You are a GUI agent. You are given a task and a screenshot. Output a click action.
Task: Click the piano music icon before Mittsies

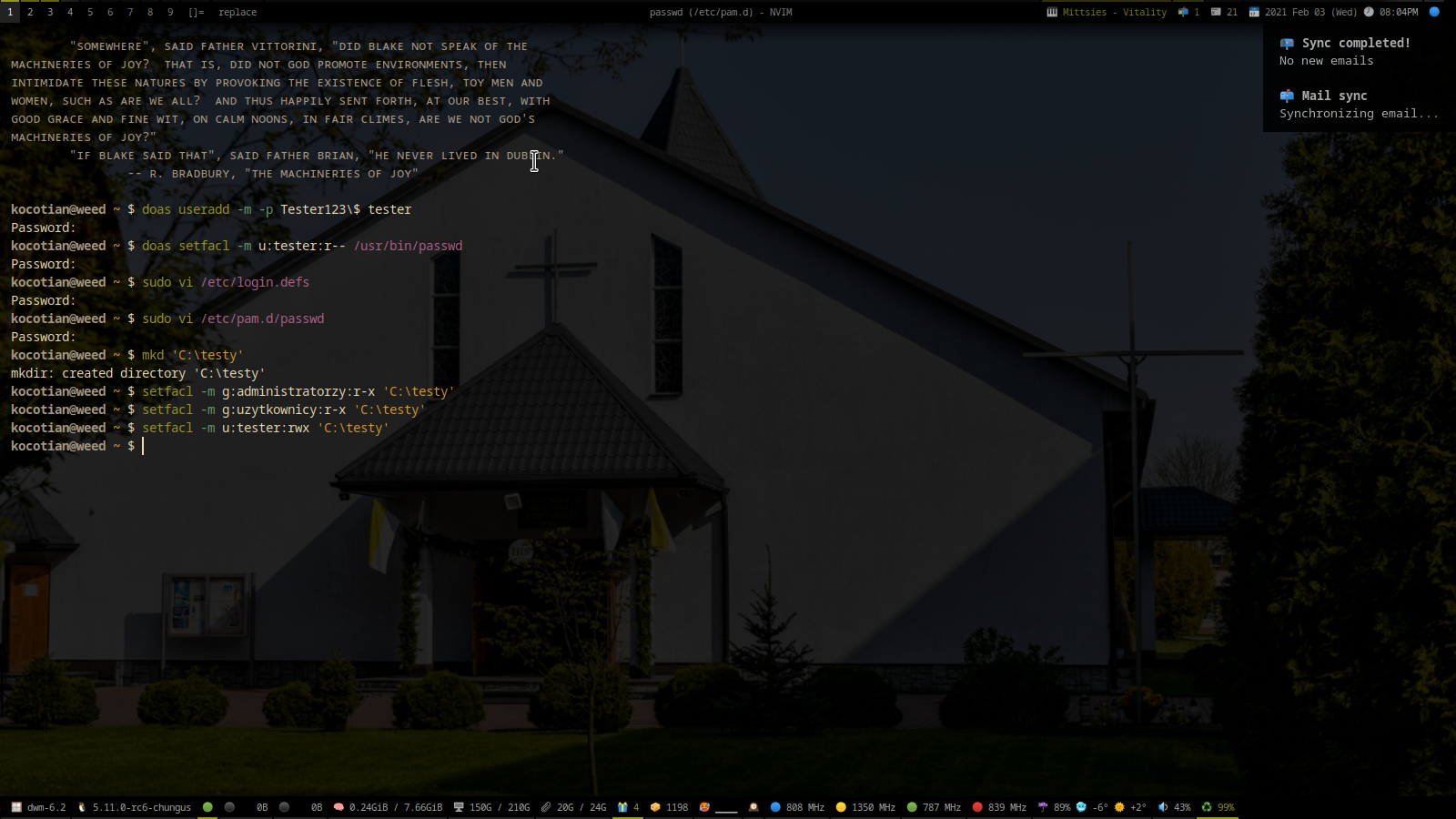click(1052, 12)
